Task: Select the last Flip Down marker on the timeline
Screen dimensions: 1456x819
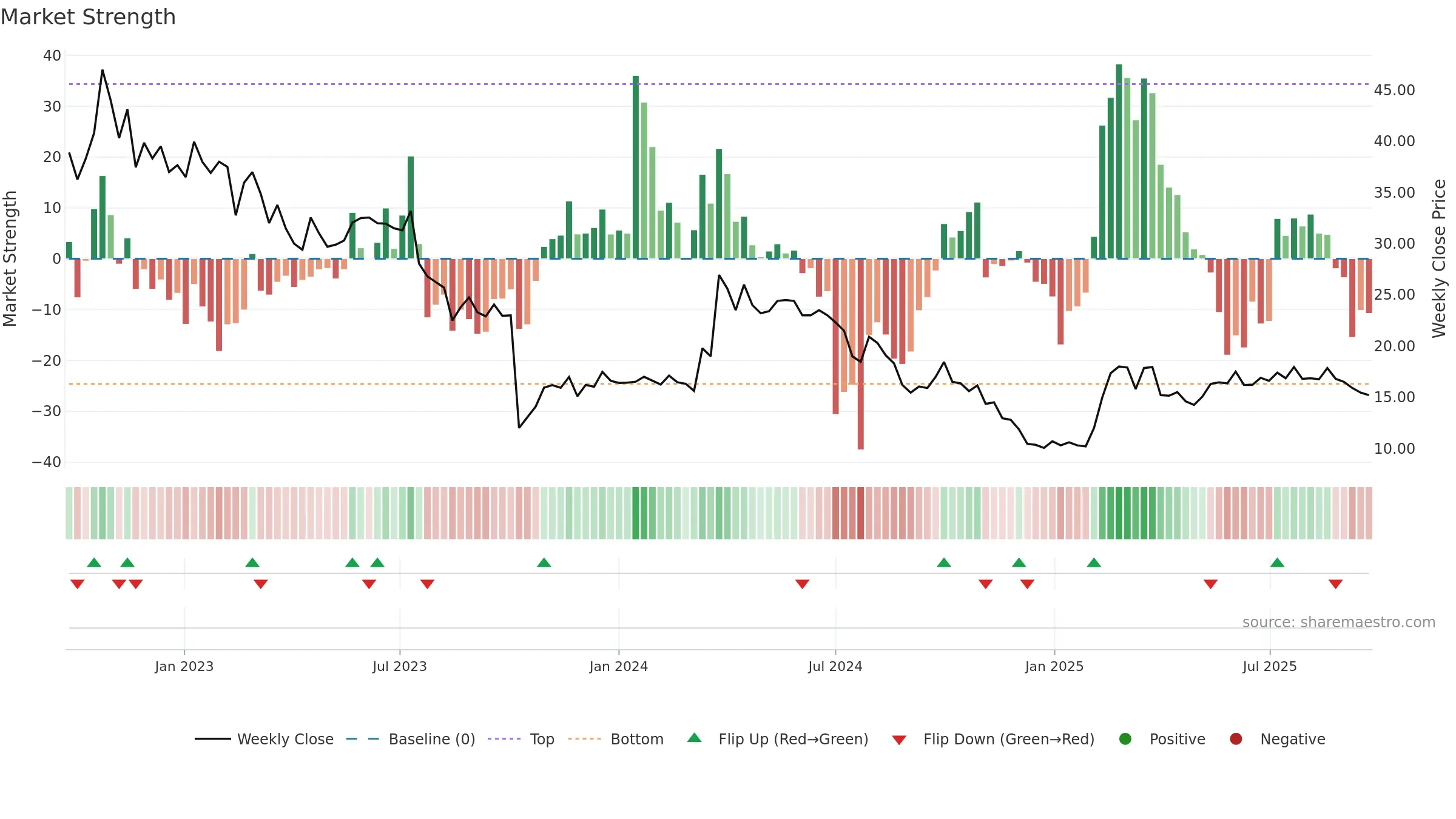Action: point(1335,584)
